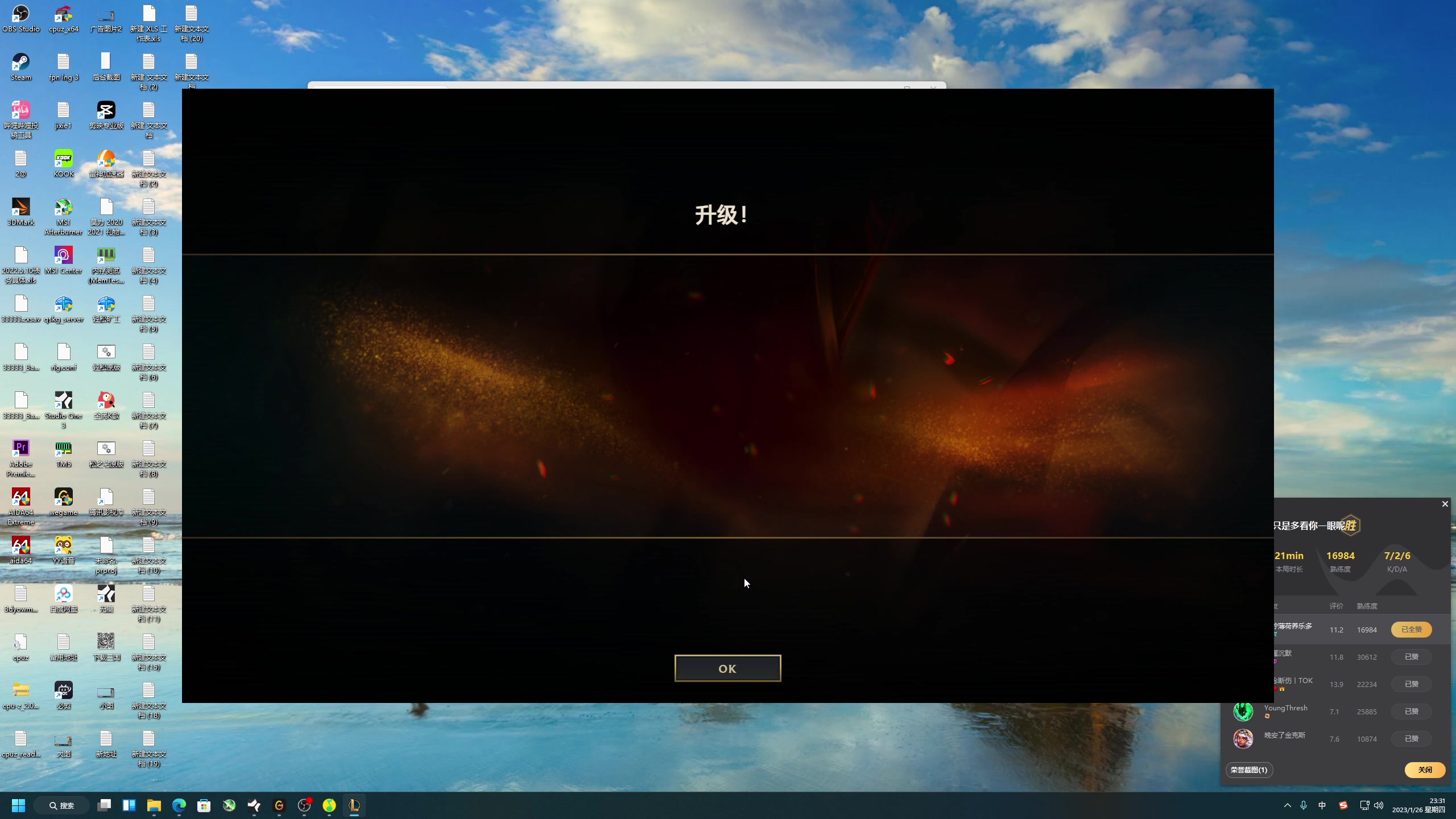Select the MSI Center desktop shortcut

(64, 261)
